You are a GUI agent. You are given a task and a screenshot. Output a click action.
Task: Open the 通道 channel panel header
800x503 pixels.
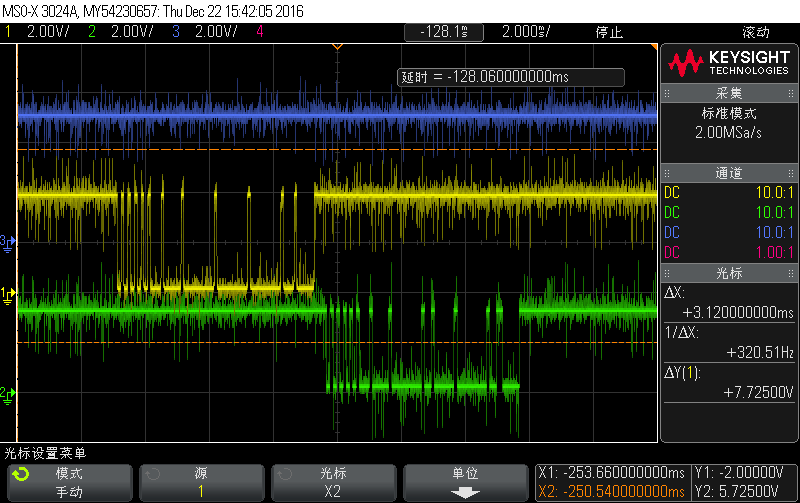pos(729,173)
